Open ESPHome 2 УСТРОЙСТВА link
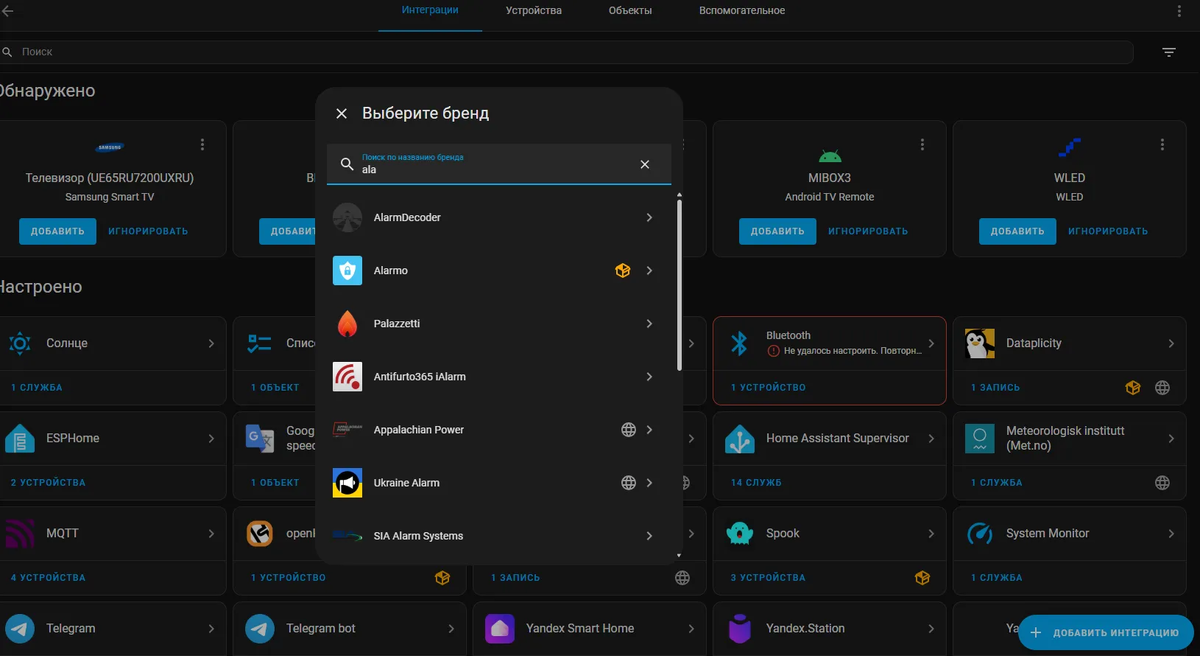Viewport: 1200px width, 656px height. point(48,482)
